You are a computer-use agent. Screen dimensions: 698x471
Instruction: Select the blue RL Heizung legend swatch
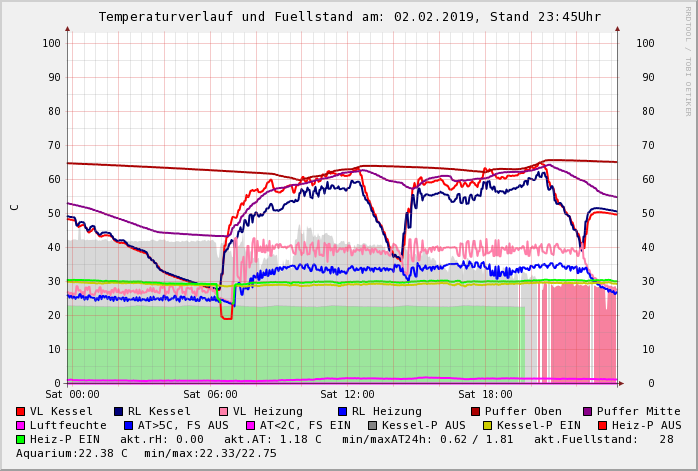pyautogui.click(x=342, y=411)
